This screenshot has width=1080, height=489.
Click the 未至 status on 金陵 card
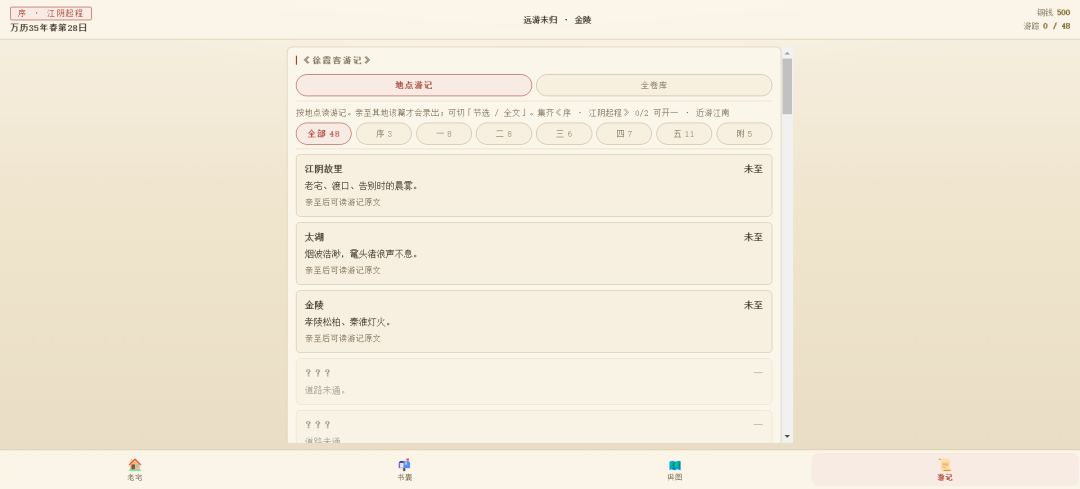(753, 305)
